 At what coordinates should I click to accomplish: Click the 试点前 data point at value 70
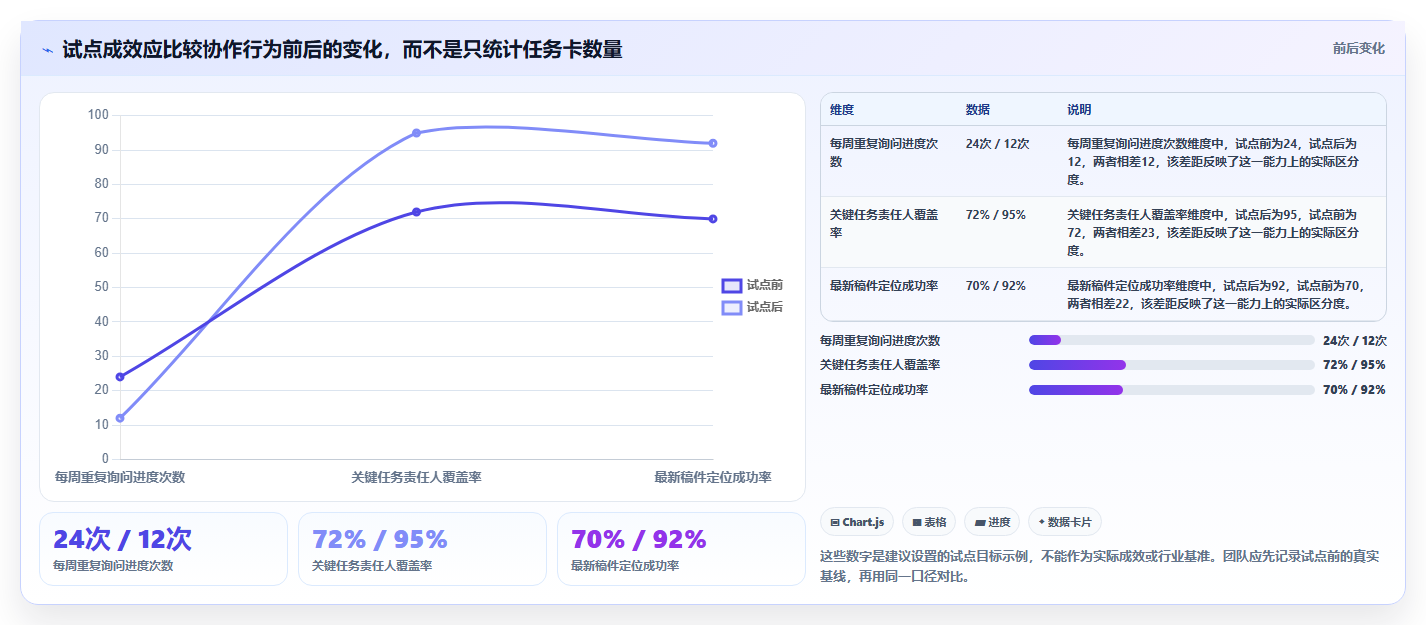tap(713, 219)
